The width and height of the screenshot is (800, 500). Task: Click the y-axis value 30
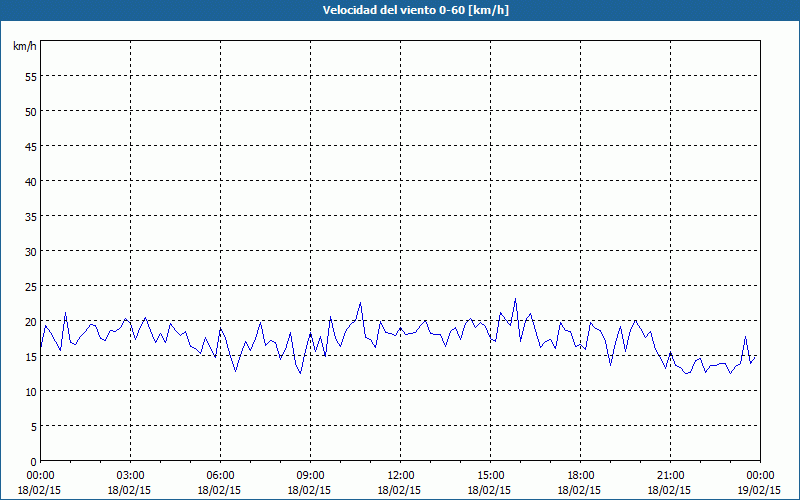point(31,252)
